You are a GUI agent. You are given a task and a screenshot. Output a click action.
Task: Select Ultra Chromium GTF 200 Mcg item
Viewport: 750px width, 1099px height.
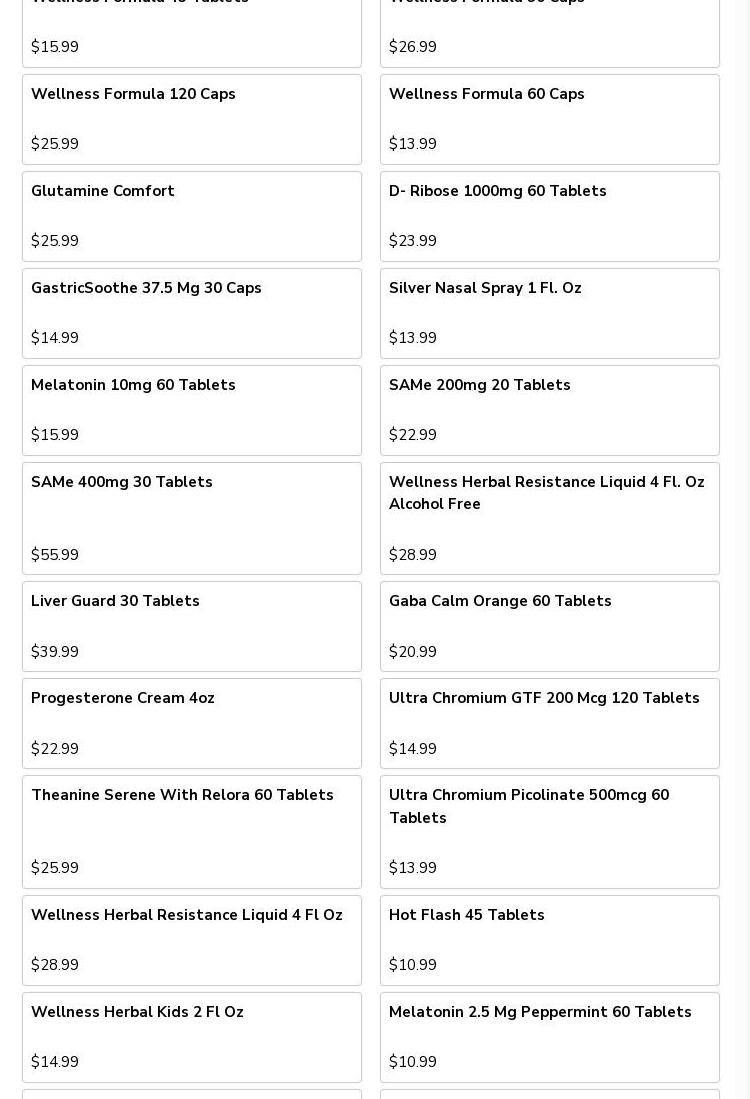pyautogui.click(x=550, y=723)
